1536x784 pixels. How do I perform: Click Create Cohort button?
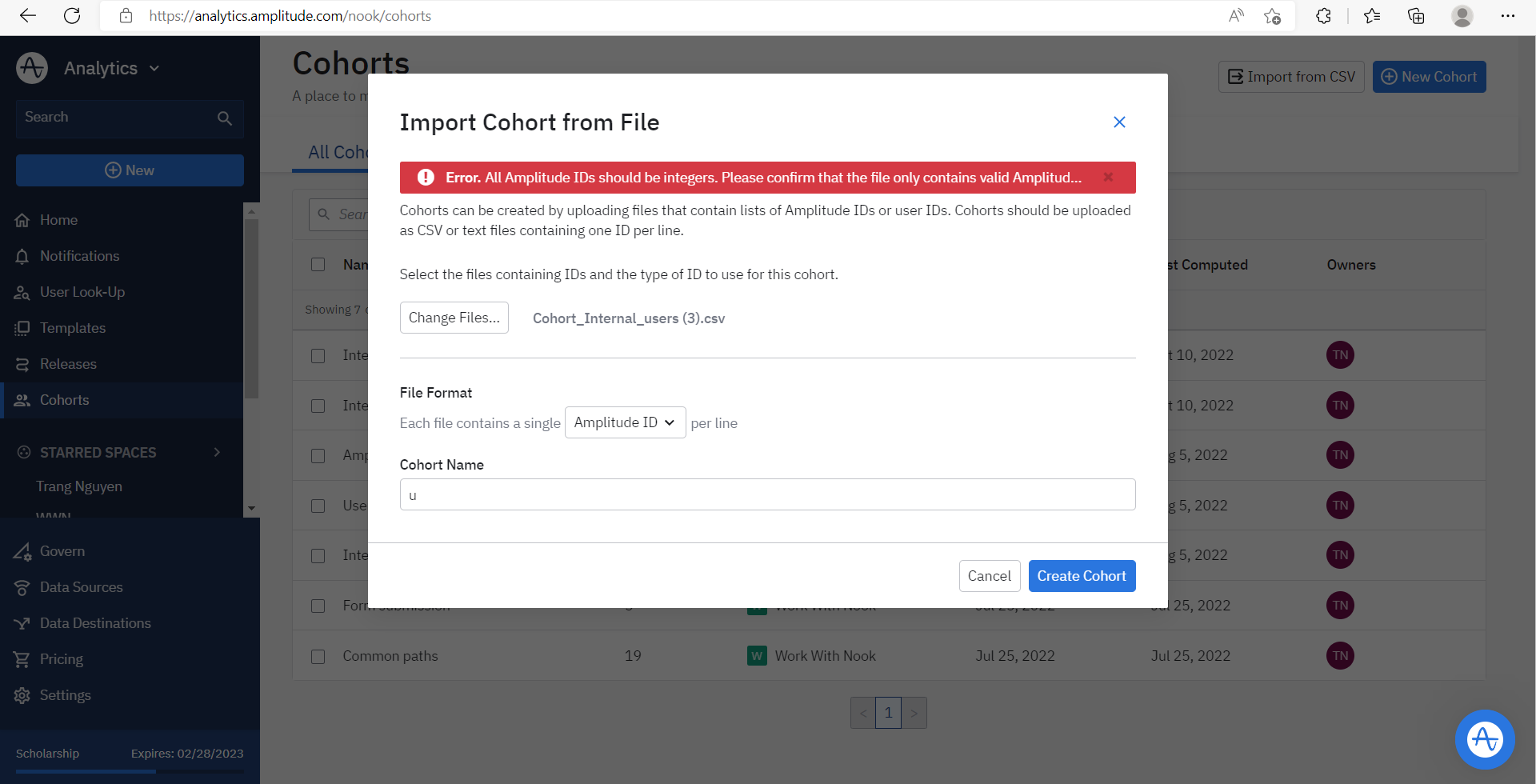coord(1082,576)
